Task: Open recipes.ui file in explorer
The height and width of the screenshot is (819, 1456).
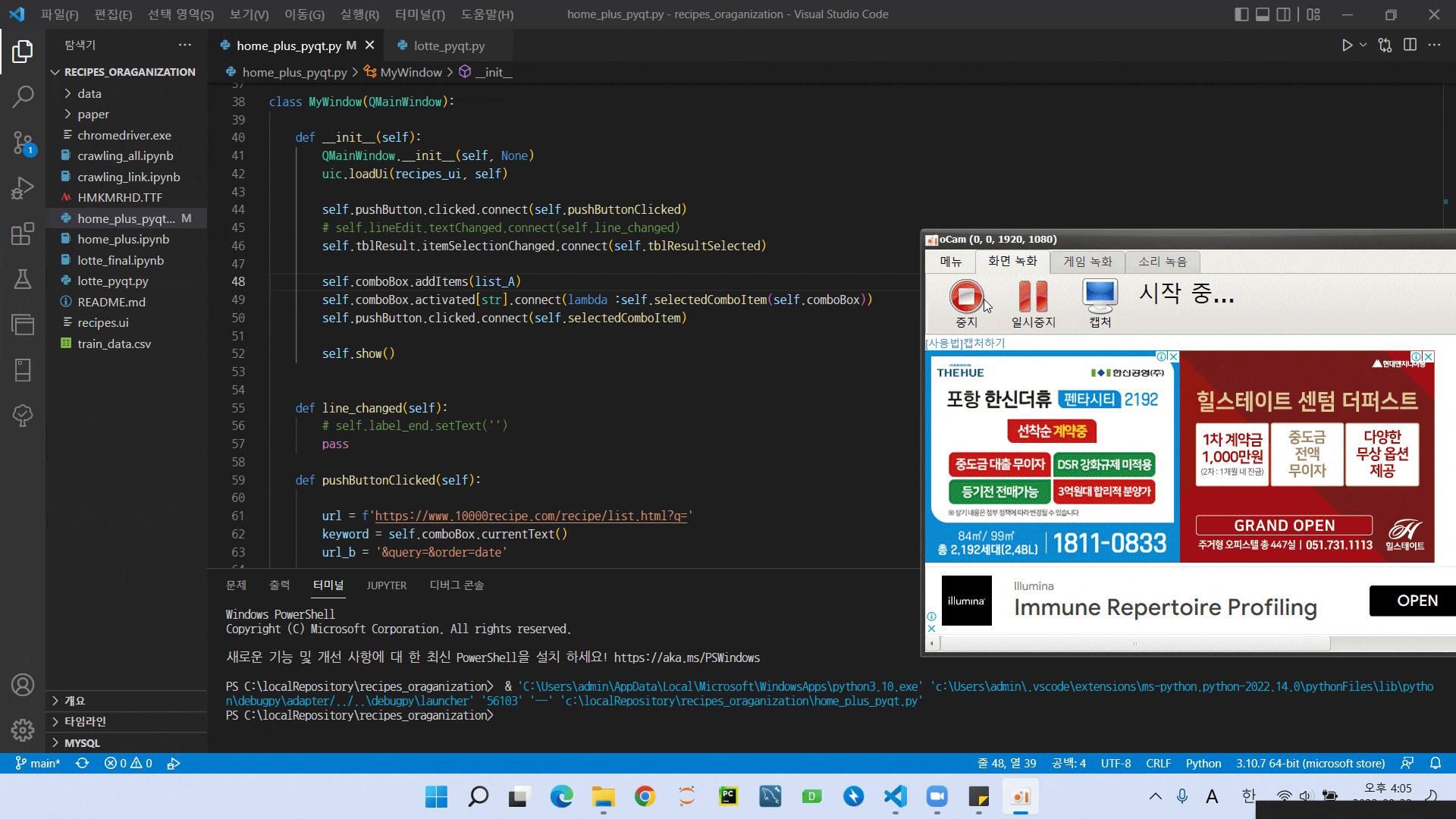Action: (126, 322)
